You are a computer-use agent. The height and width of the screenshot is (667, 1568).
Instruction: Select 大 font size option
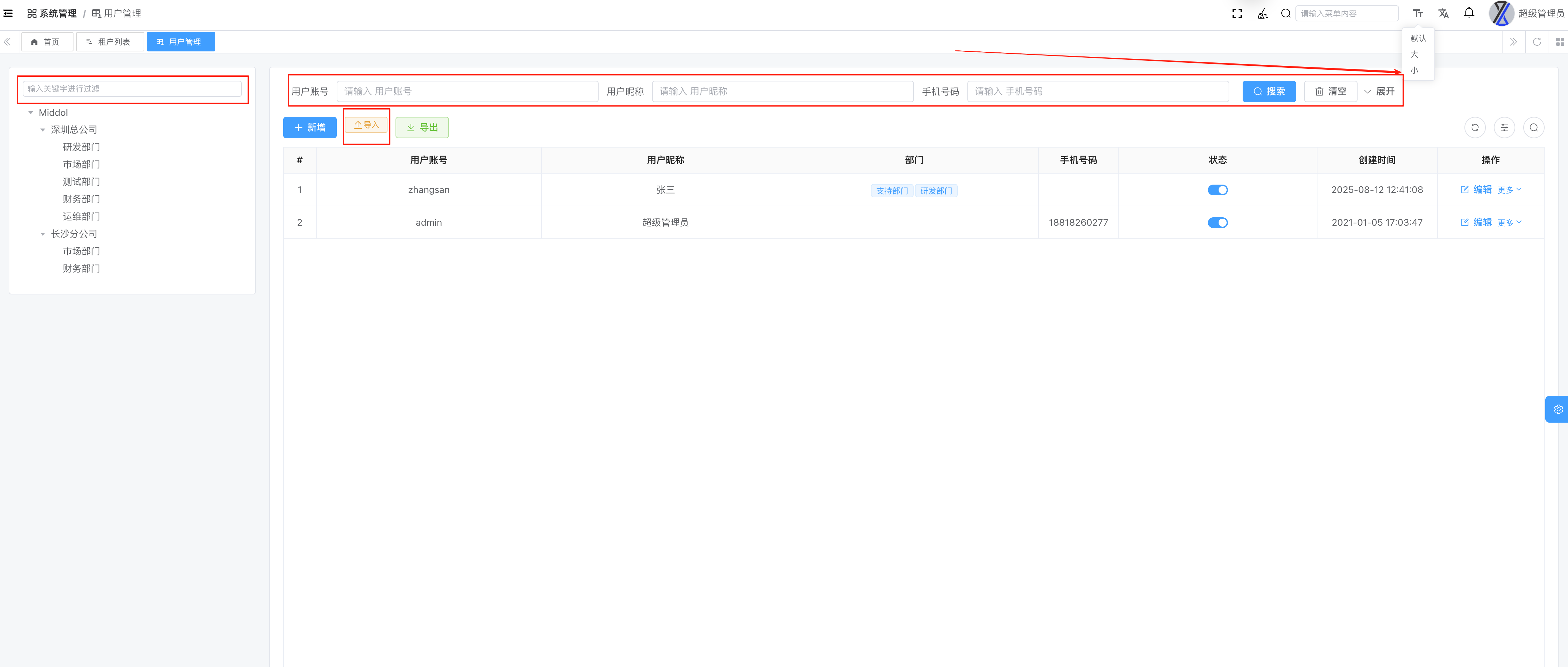[1414, 55]
